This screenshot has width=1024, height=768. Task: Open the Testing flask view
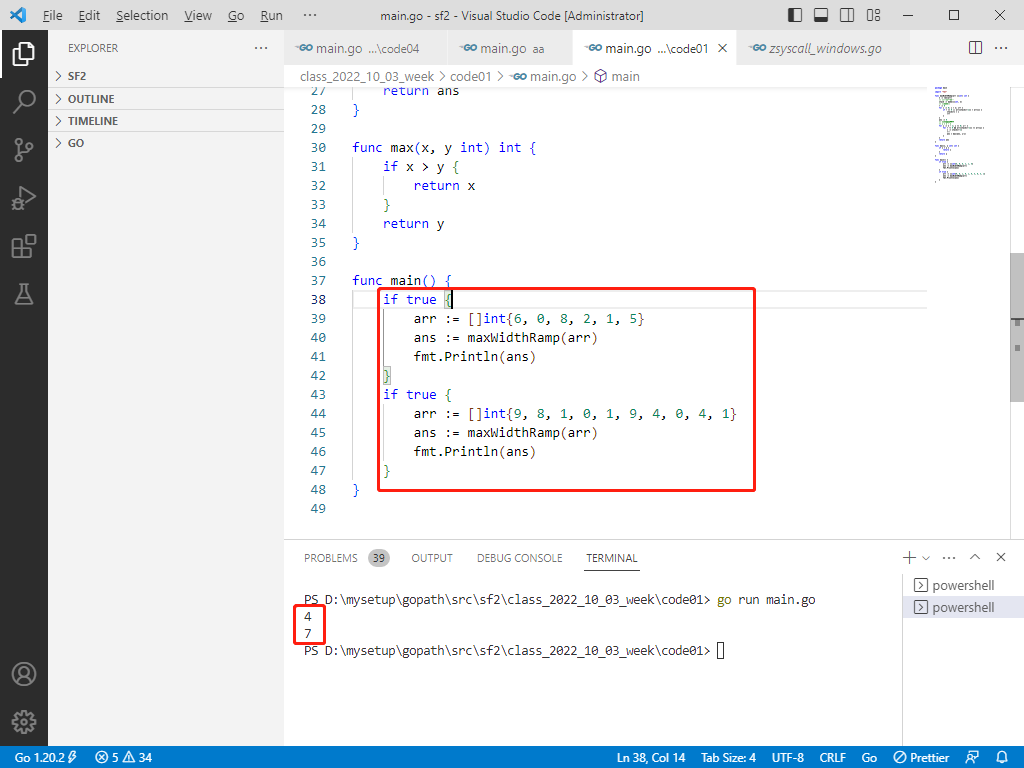click(x=24, y=295)
